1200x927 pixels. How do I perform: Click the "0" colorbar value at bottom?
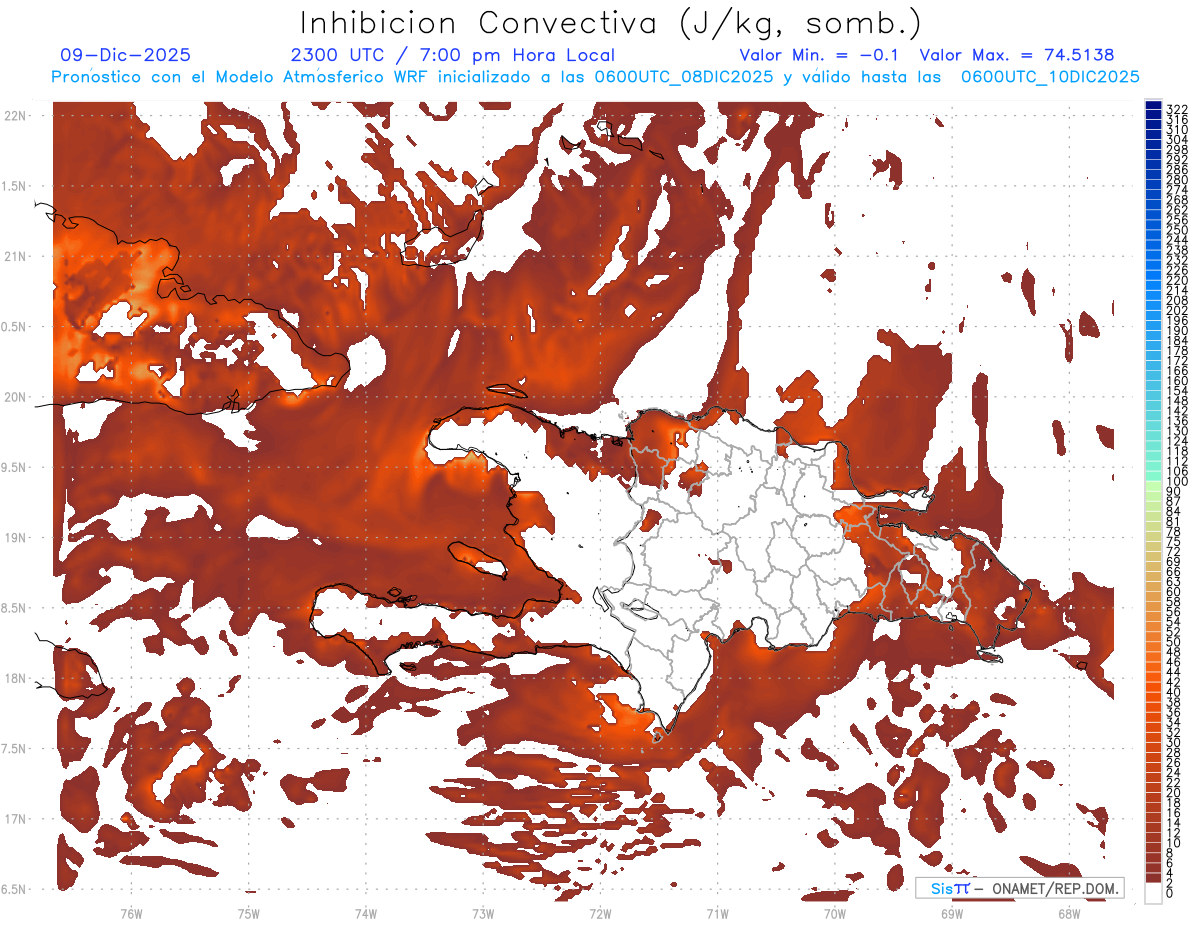tap(1170, 892)
